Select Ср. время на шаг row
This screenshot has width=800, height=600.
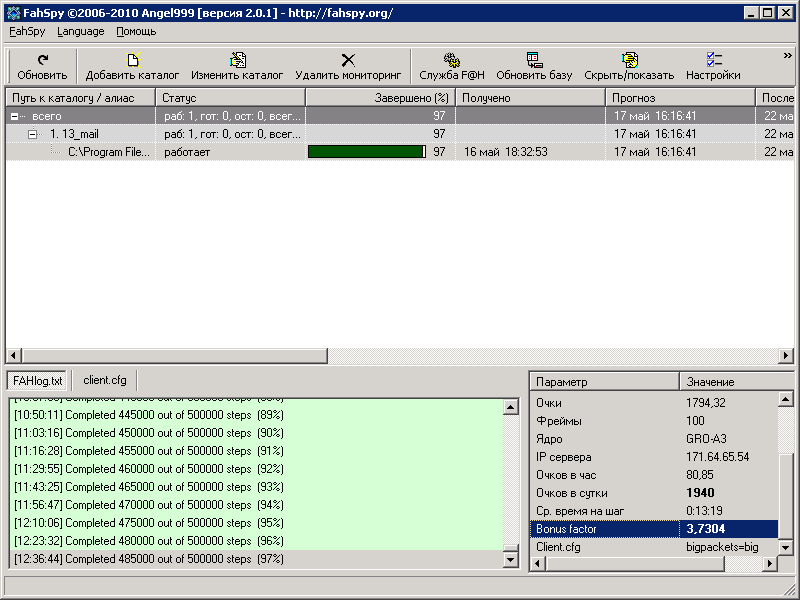tap(654, 511)
